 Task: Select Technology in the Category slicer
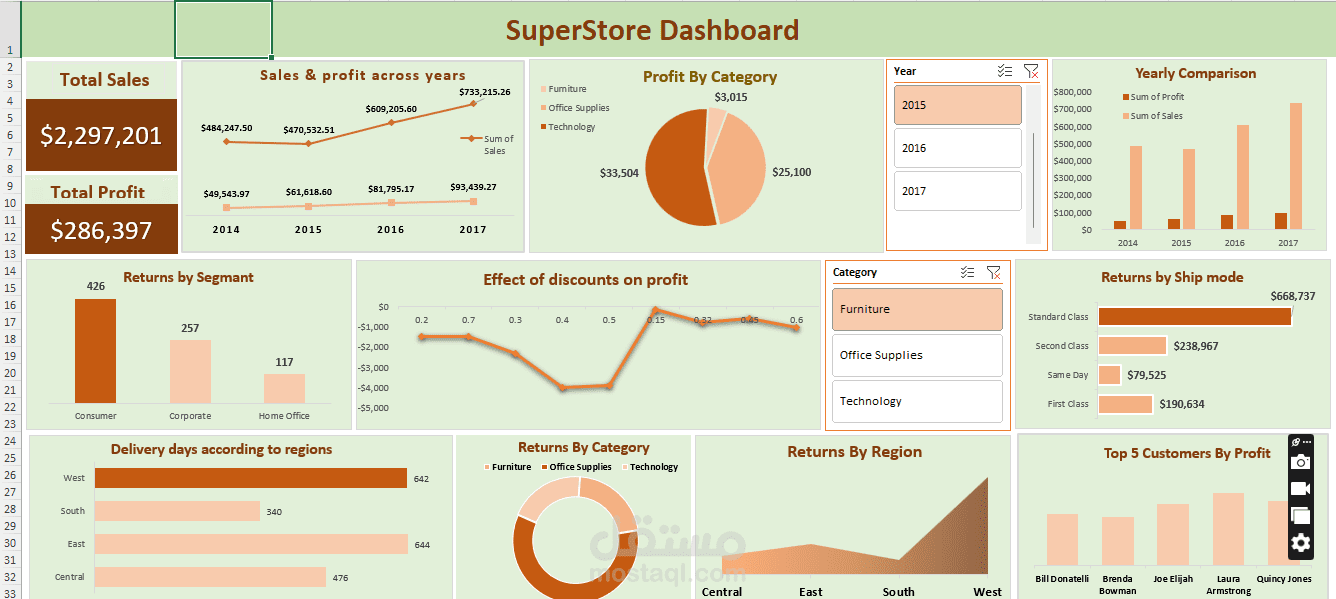(x=917, y=401)
